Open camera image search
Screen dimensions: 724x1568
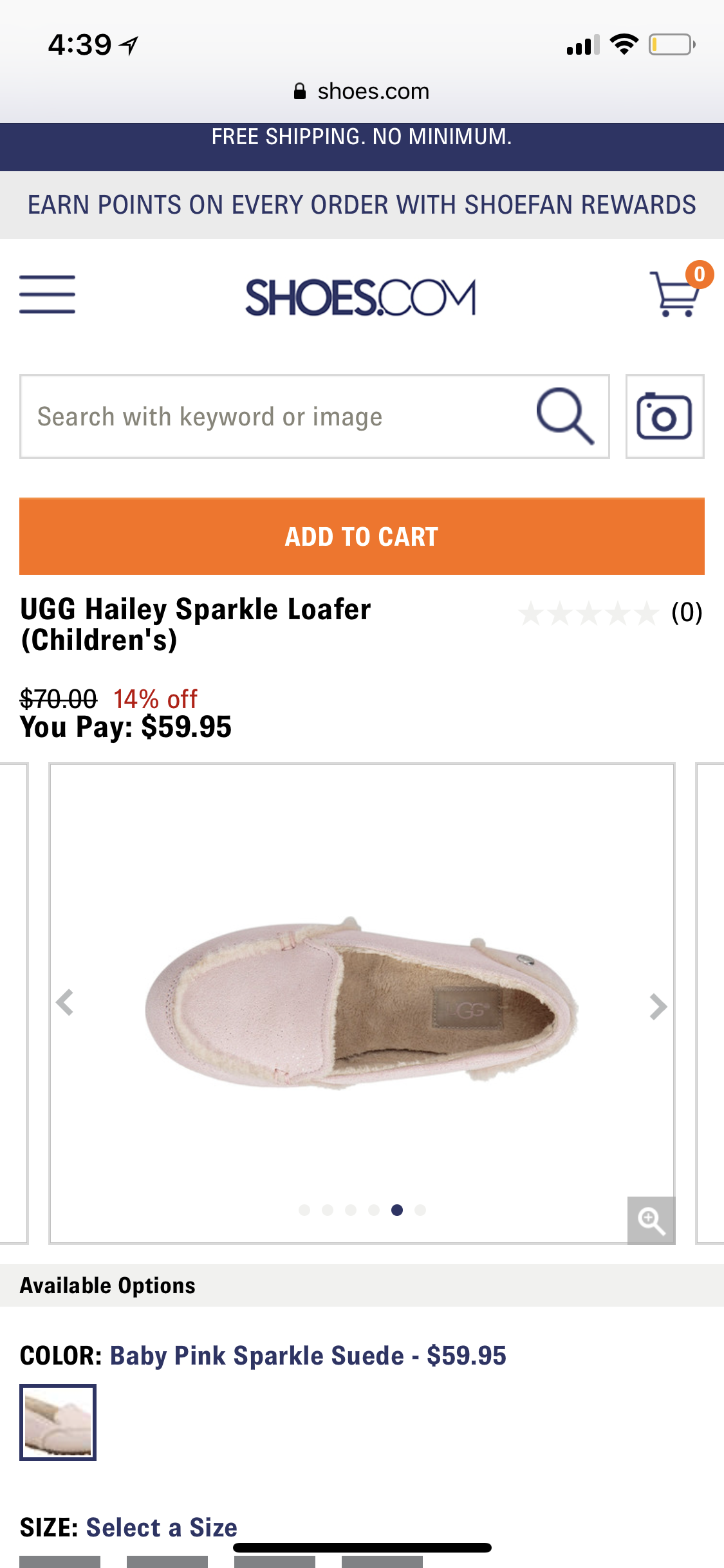(664, 416)
